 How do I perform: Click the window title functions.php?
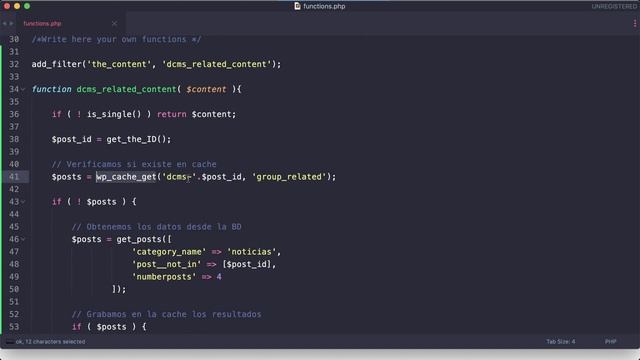point(324,6)
